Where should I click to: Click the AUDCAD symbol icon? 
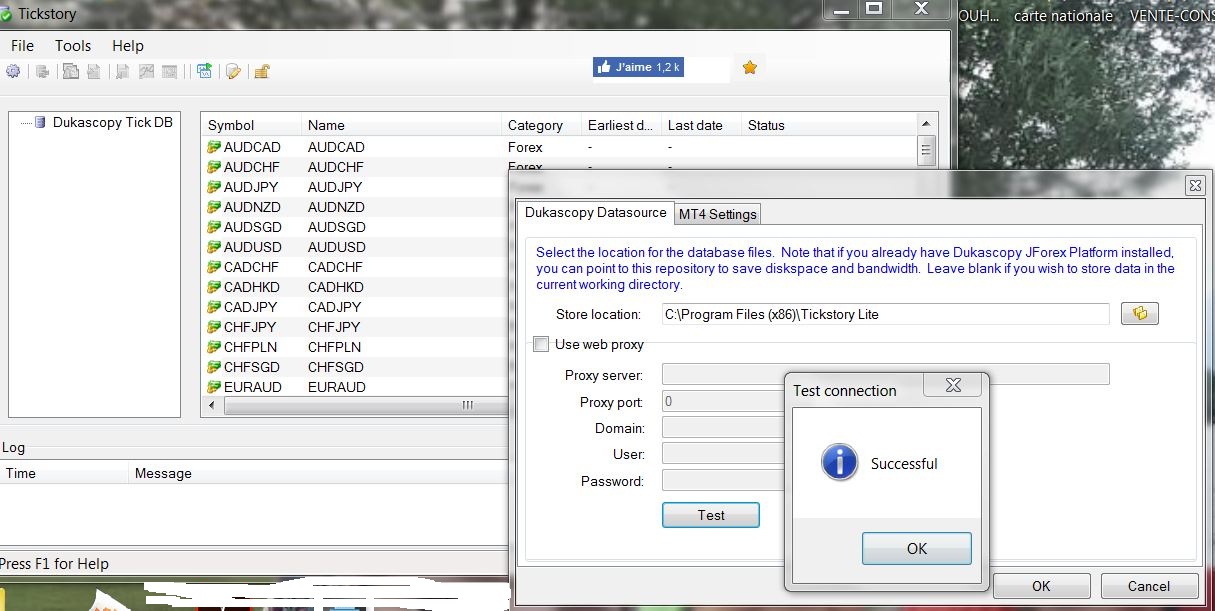click(x=214, y=147)
